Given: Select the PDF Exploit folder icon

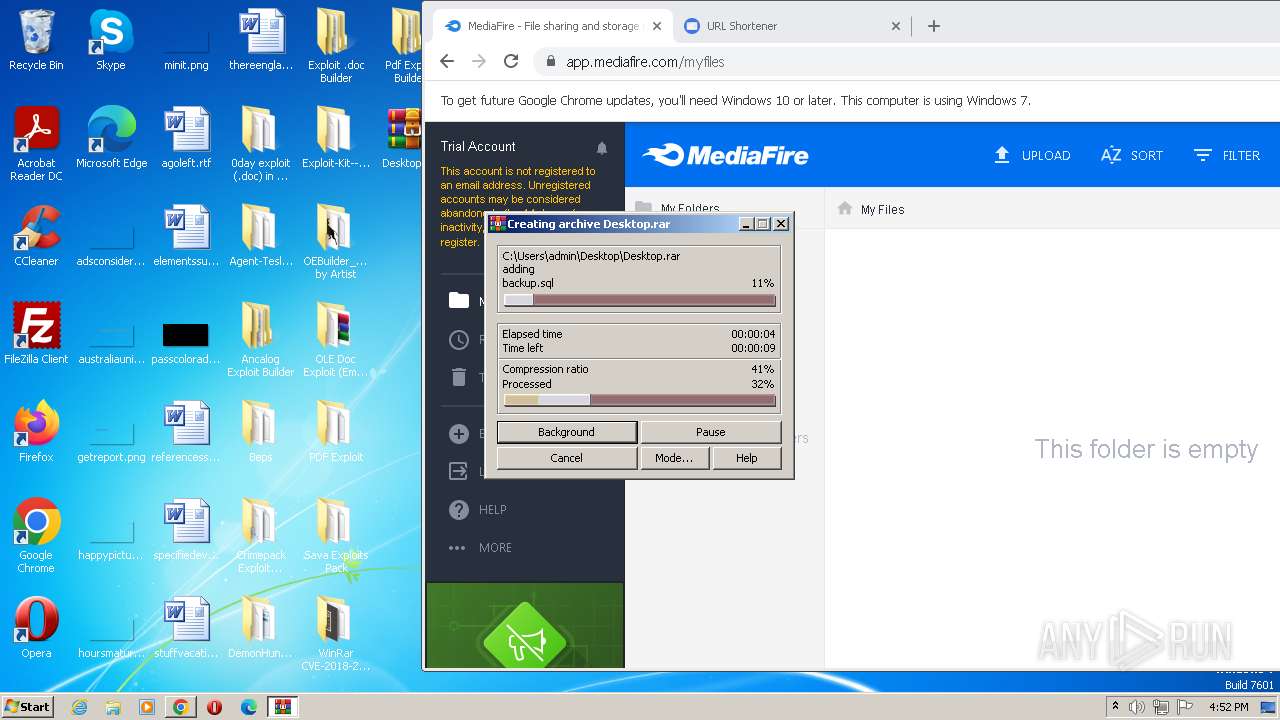Looking at the screenshot, I should [335, 432].
